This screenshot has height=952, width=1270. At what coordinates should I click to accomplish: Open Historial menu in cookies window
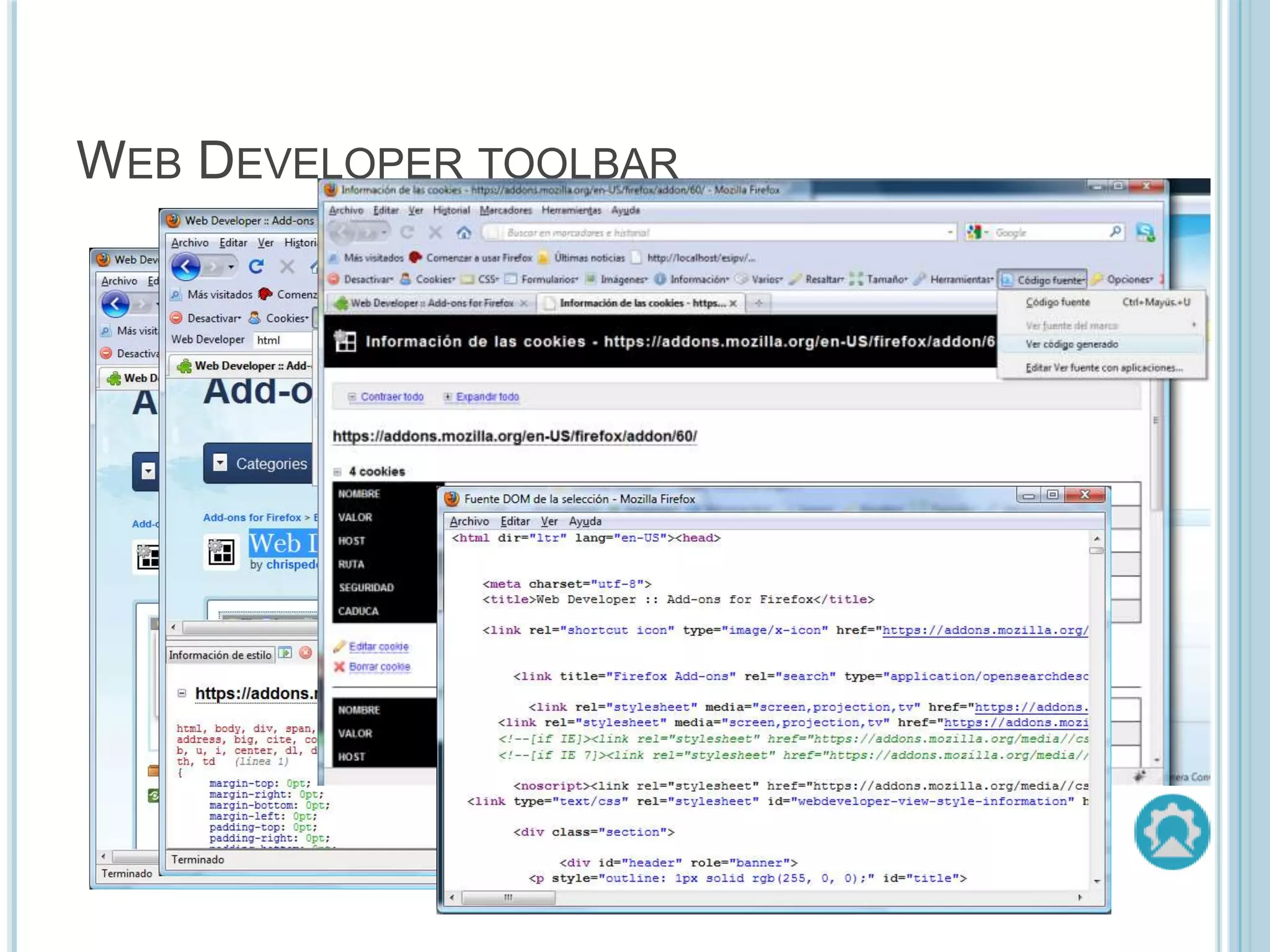[x=451, y=211]
